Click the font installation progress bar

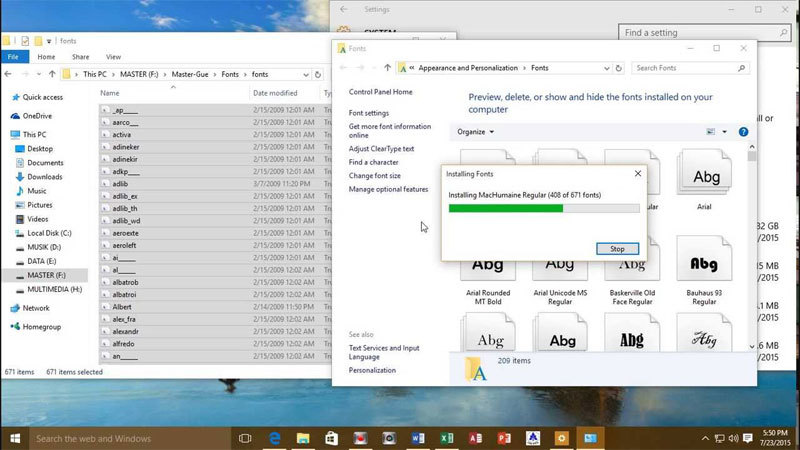point(544,208)
